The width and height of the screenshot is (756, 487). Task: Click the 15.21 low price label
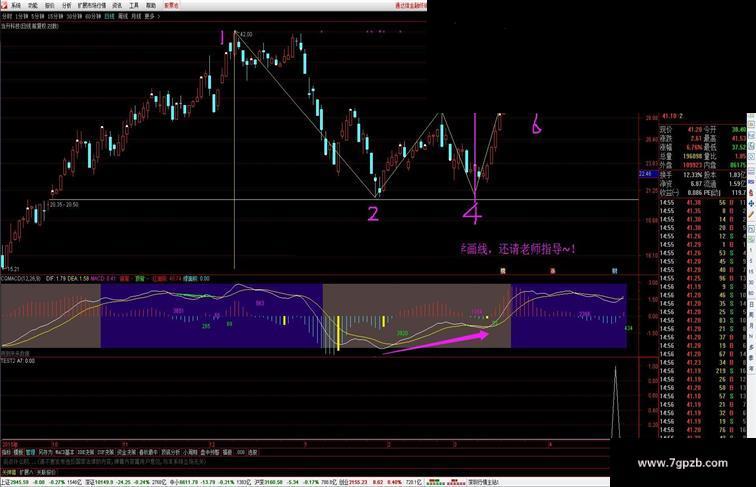(12, 269)
